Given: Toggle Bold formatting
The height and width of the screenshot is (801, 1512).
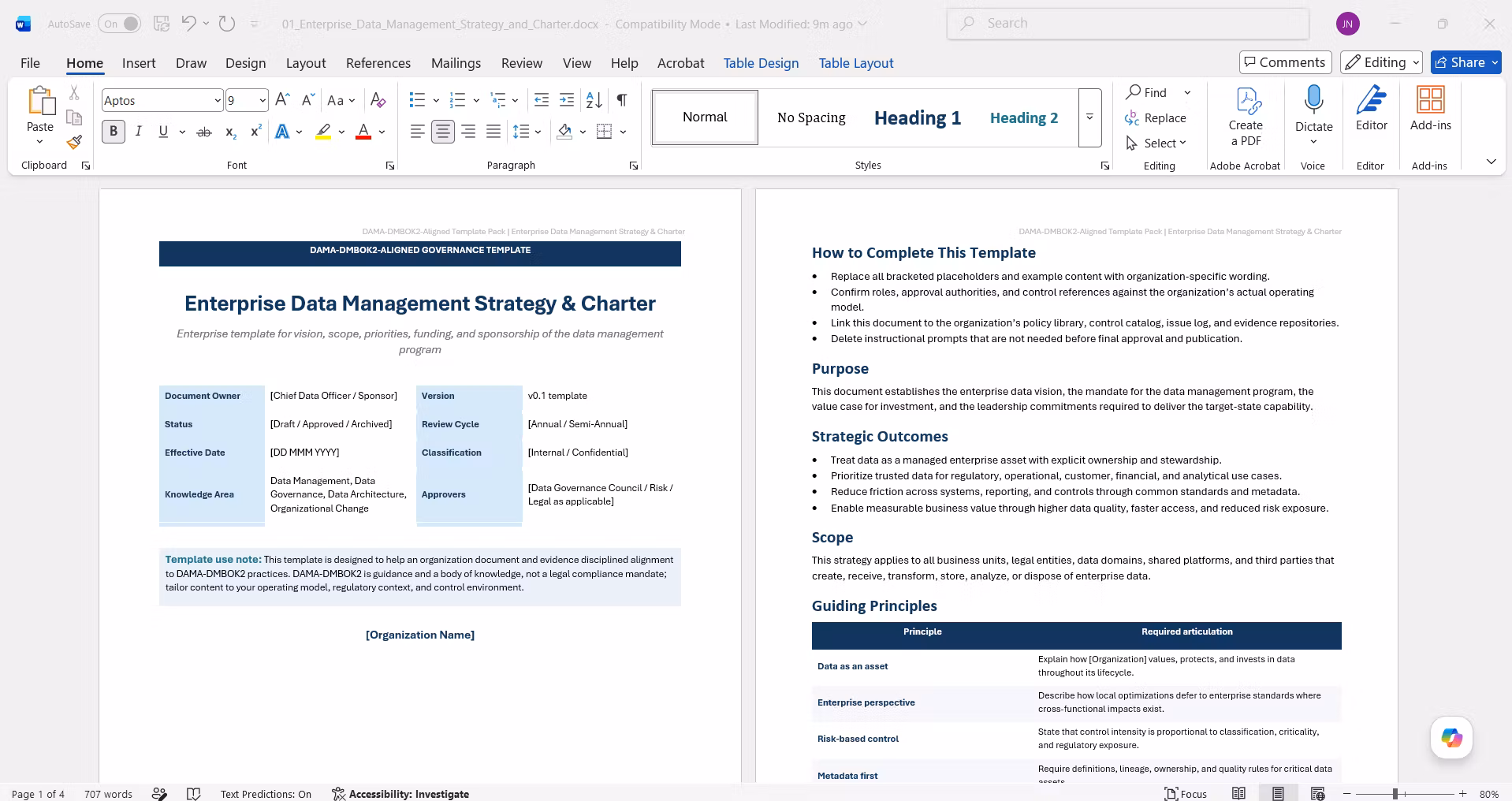Looking at the screenshot, I should tap(114, 132).
